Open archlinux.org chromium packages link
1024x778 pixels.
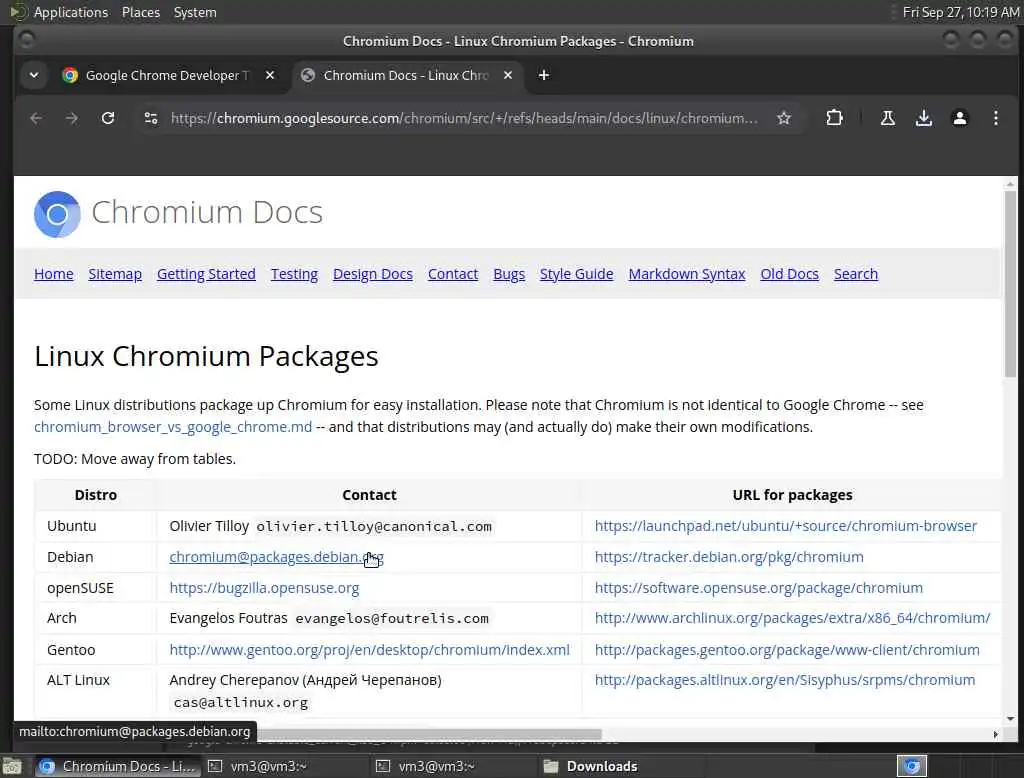pyautogui.click(x=792, y=618)
